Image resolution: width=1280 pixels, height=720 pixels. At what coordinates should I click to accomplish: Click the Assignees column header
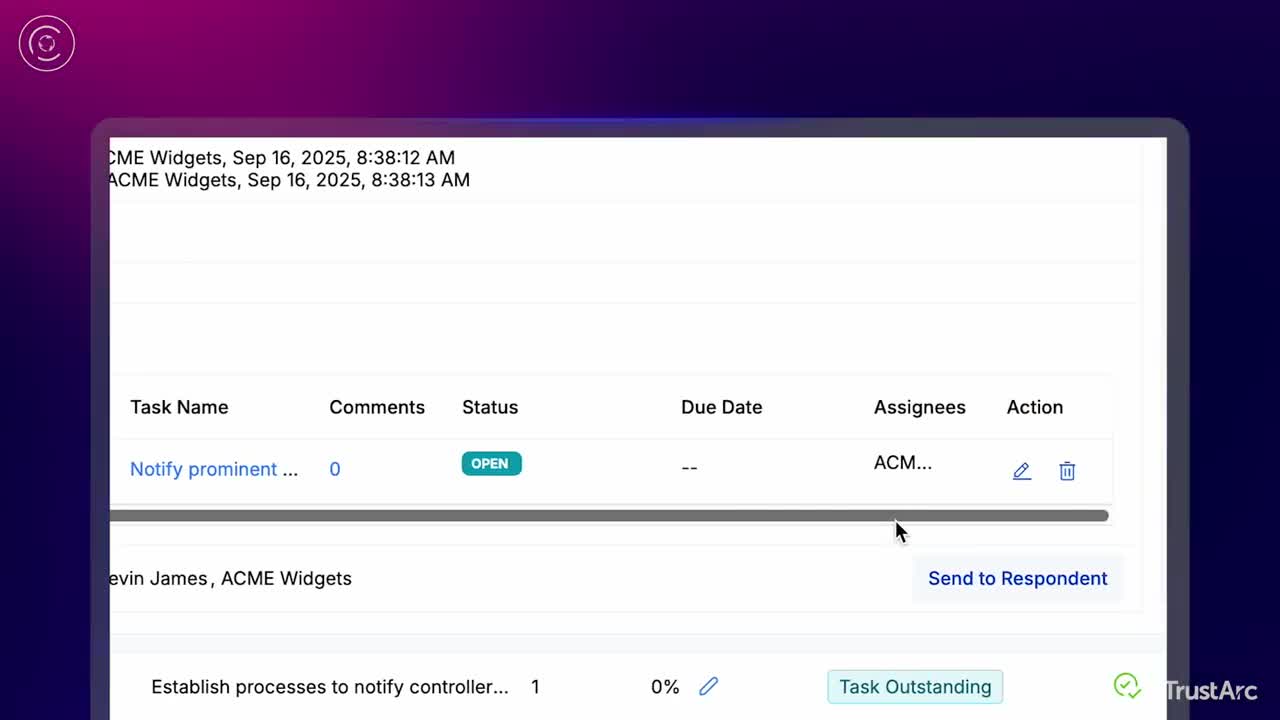click(x=920, y=407)
